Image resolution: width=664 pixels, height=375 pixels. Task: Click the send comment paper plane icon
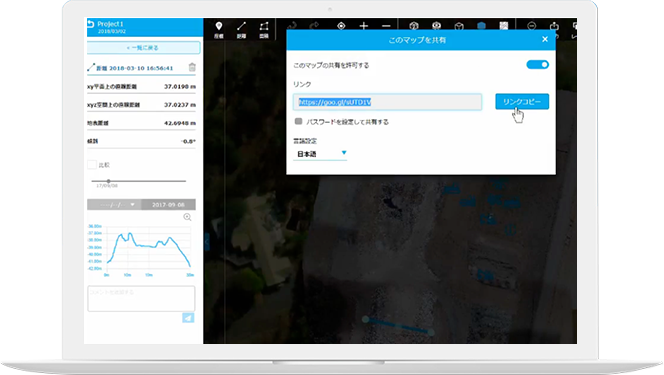[x=188, y=318]
